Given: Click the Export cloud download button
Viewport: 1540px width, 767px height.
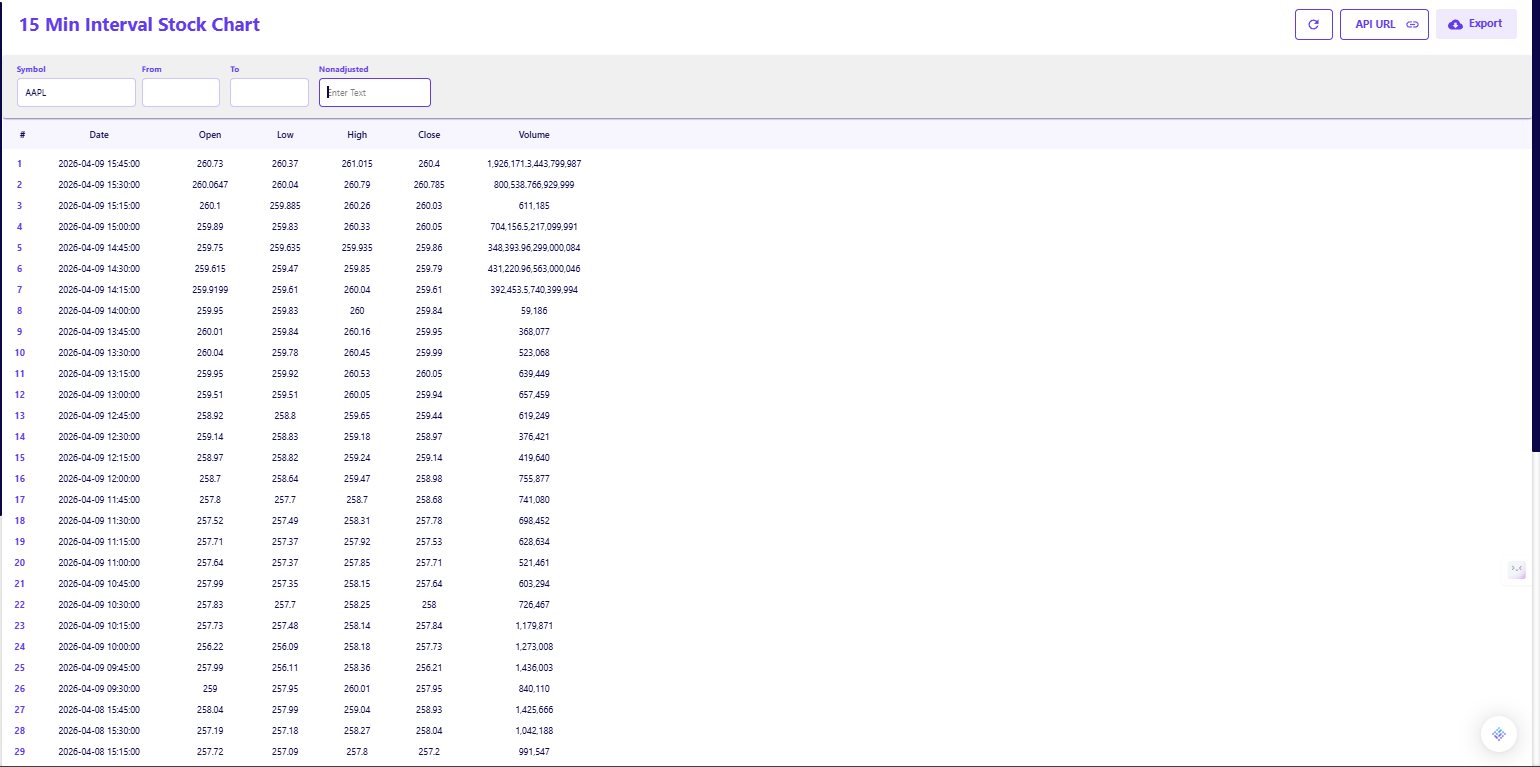Looking at the screenshot, I should [x=1475, y=24].
